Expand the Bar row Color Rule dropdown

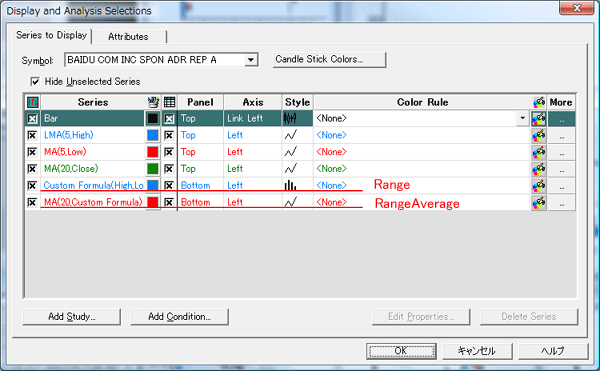click(523, 118)
